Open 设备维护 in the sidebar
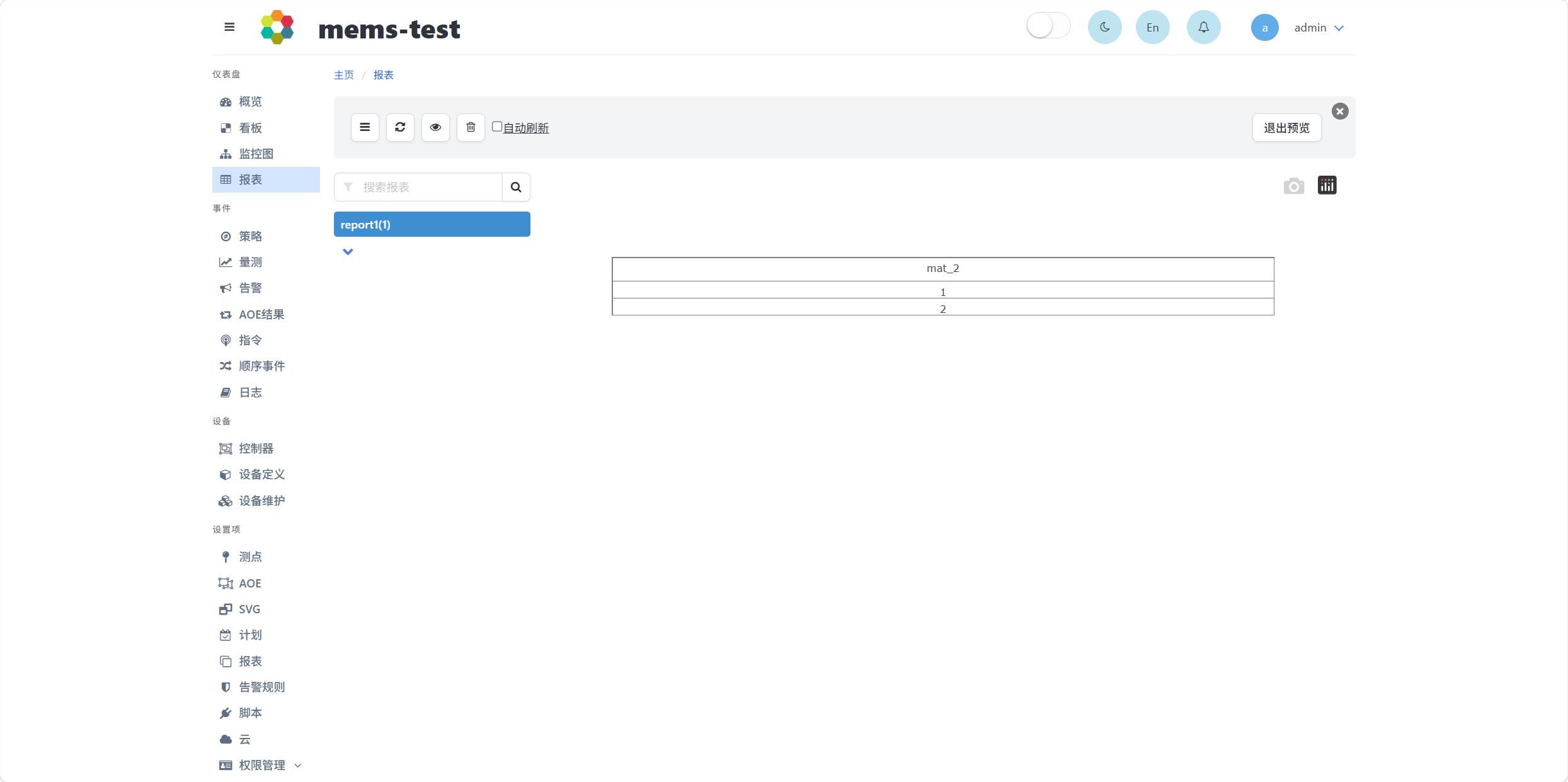 (266, 501)
